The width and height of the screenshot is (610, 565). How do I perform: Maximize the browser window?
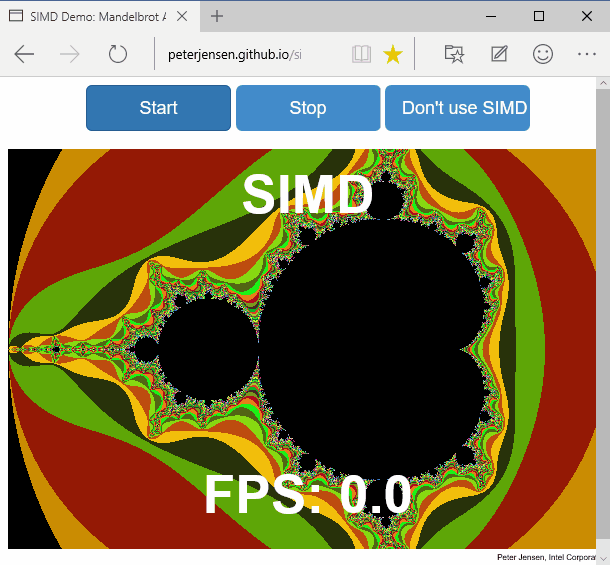(x=539, y=16)
